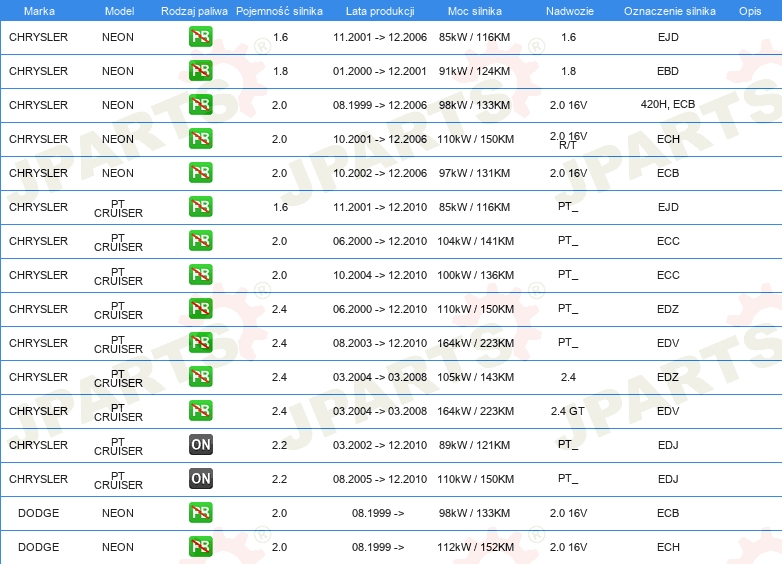Click production dates 08.2005 -> 12.2010
Viewport: 782px width, 564px height.
[x=380, y=479]
